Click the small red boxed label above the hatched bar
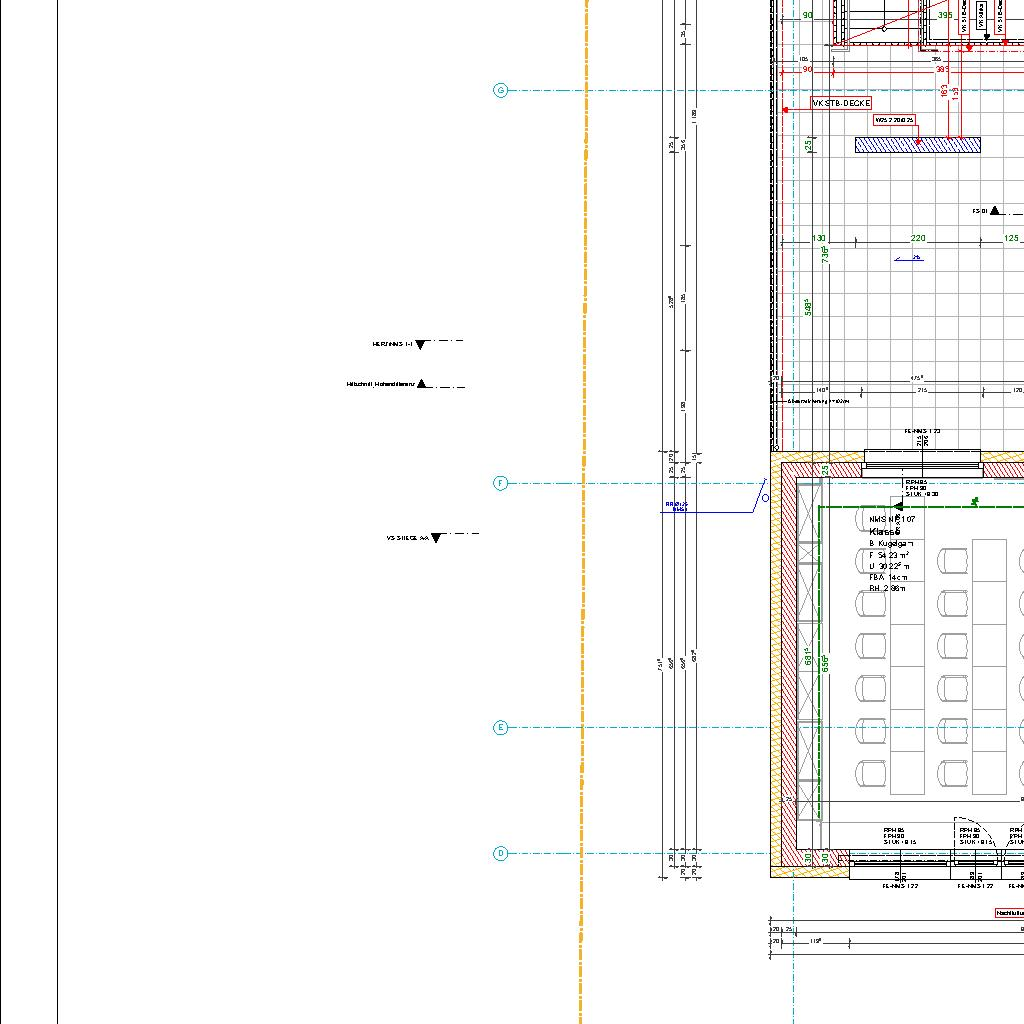This screenshot has width=1024, height=1024. [x=895, y=120]
